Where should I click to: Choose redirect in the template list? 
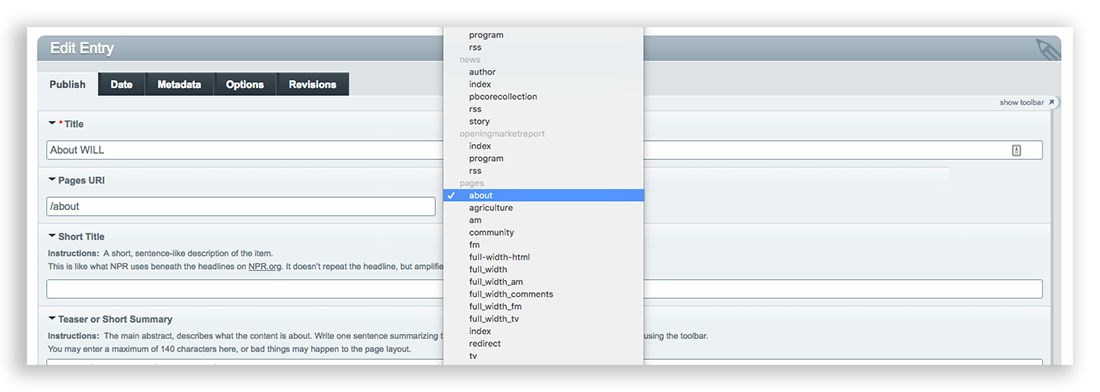(x=544, y=344)
